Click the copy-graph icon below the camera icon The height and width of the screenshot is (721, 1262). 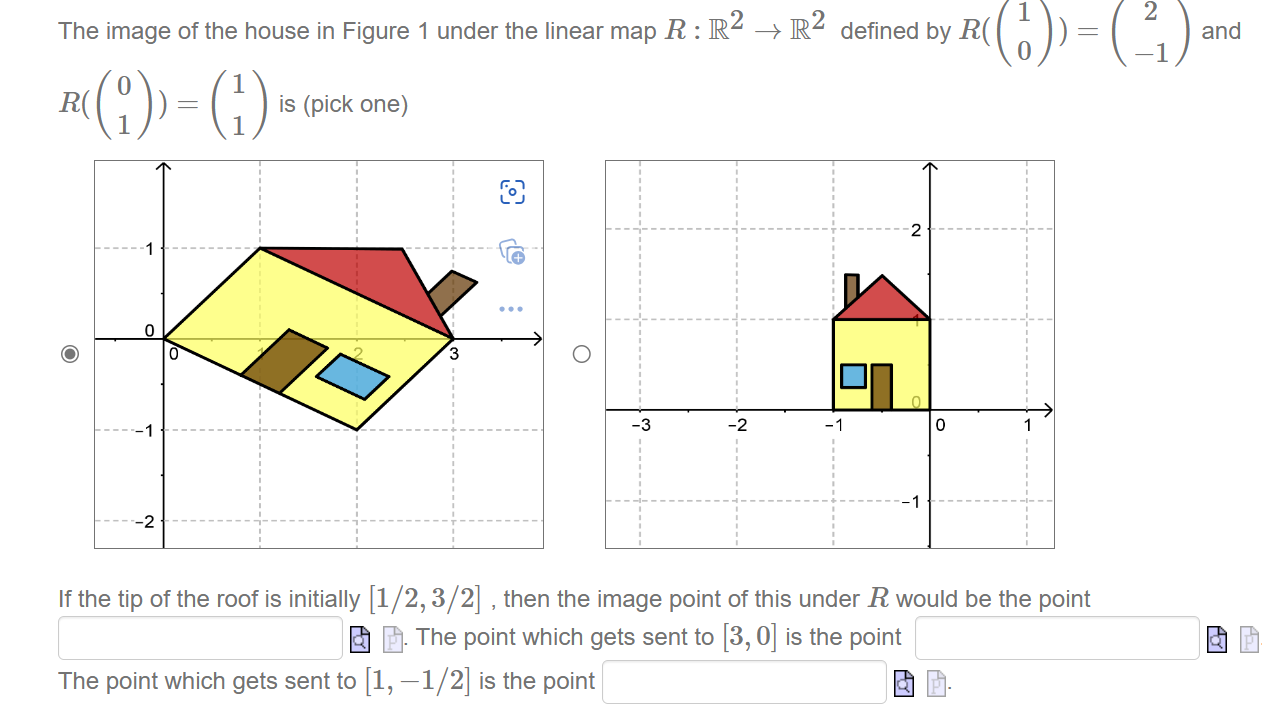pyautogui.click(x=511, y=254)
